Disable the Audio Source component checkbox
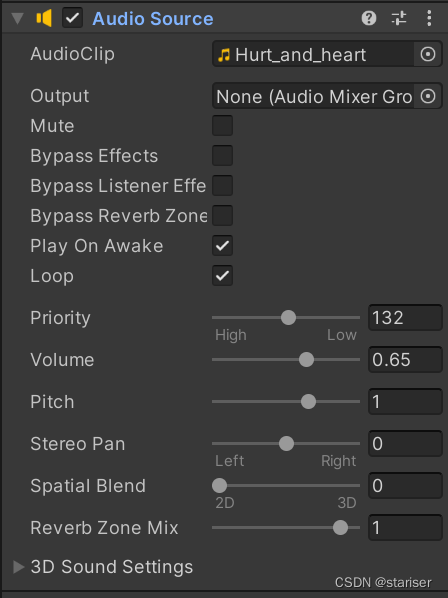The height and width of the screenshot is (598, 448). 72,18
